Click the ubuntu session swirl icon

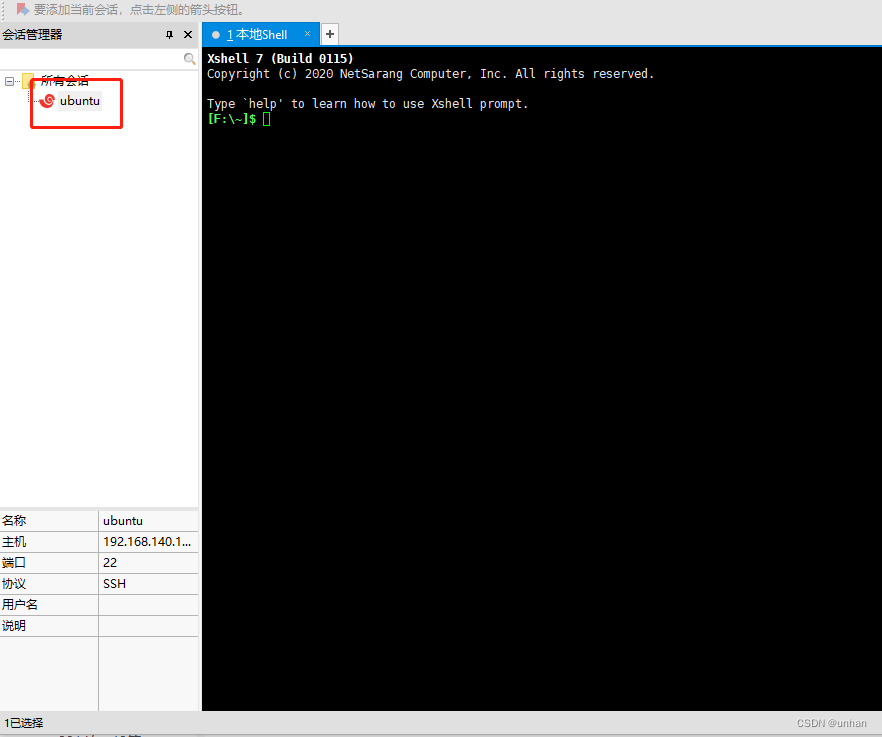[x=47, y=101]
